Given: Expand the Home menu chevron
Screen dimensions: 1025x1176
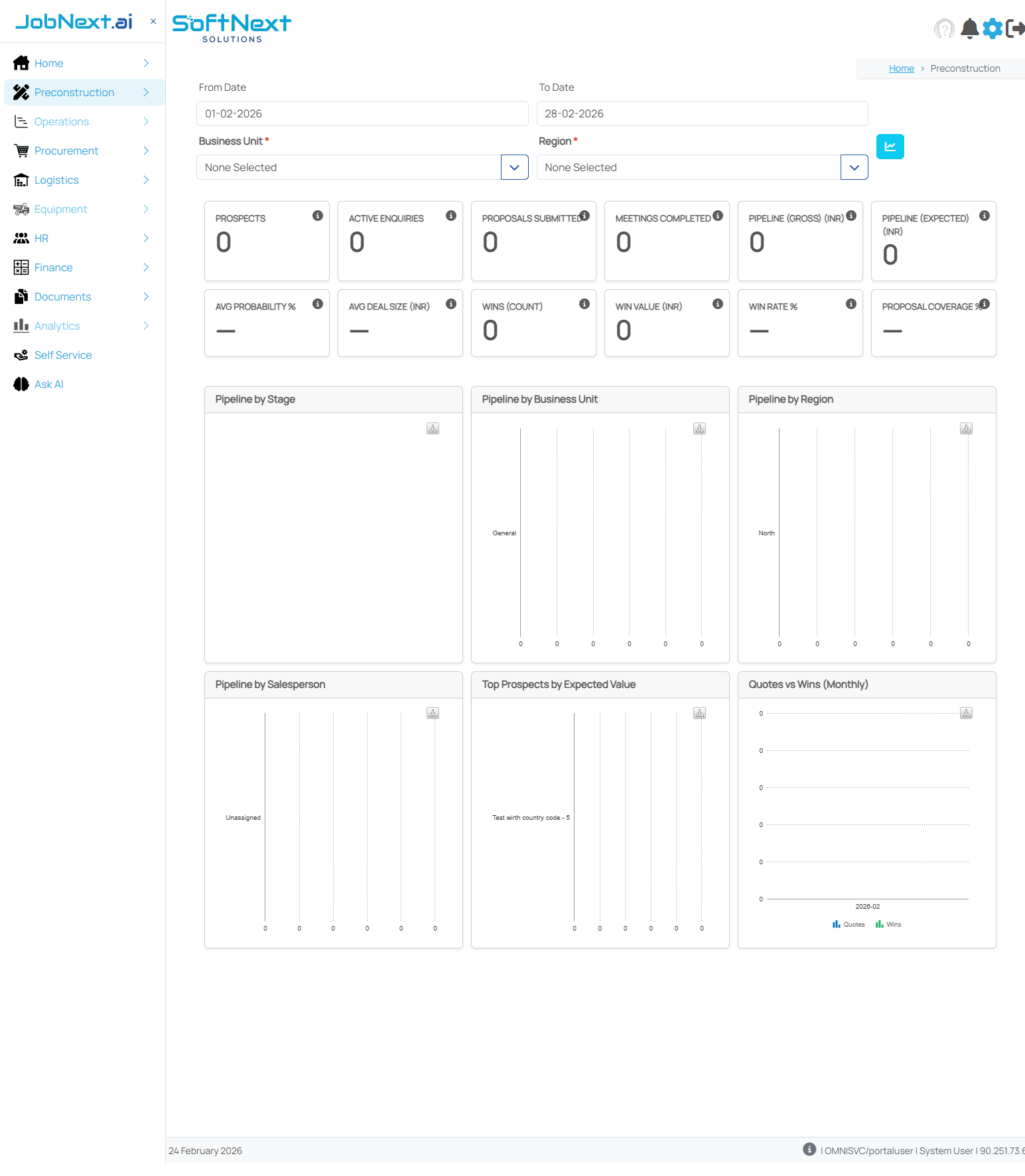Looking at the screenshot, I should [x=146, y=63].
